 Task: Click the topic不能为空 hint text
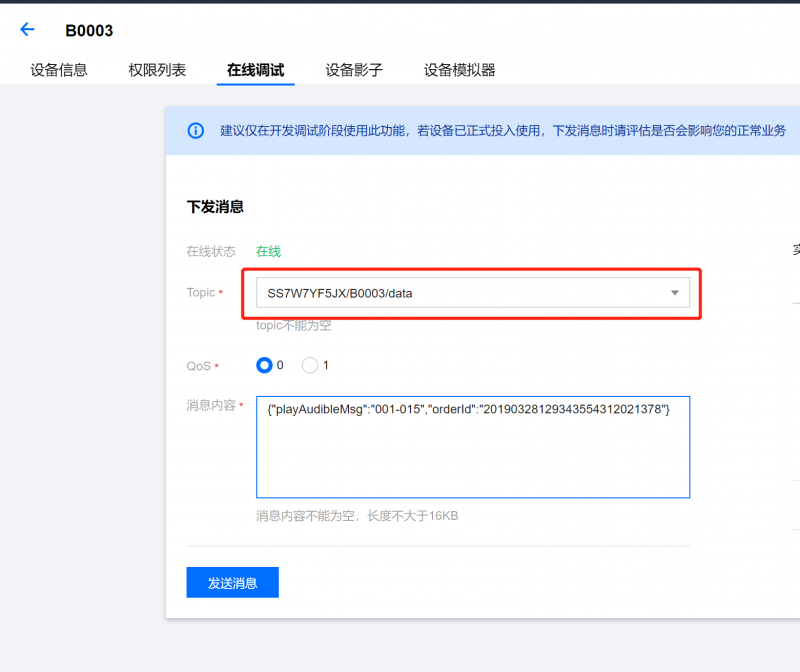coord(293,325)
